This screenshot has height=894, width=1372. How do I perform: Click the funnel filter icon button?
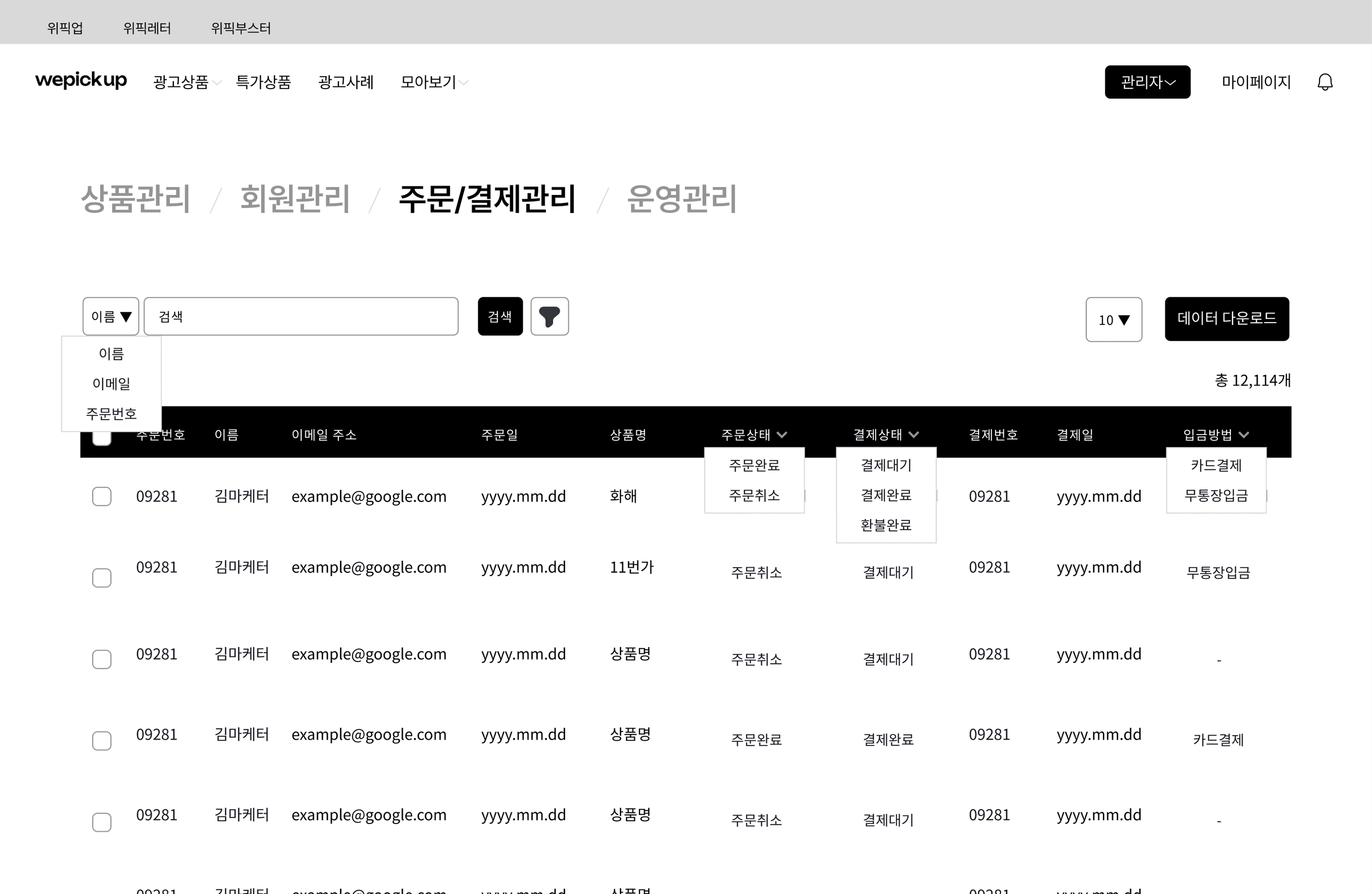click(x=549, y=316)
